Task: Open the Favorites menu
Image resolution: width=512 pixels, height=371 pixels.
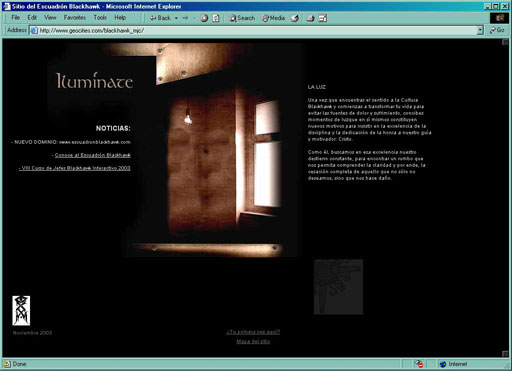Action: tap(75, 17)
